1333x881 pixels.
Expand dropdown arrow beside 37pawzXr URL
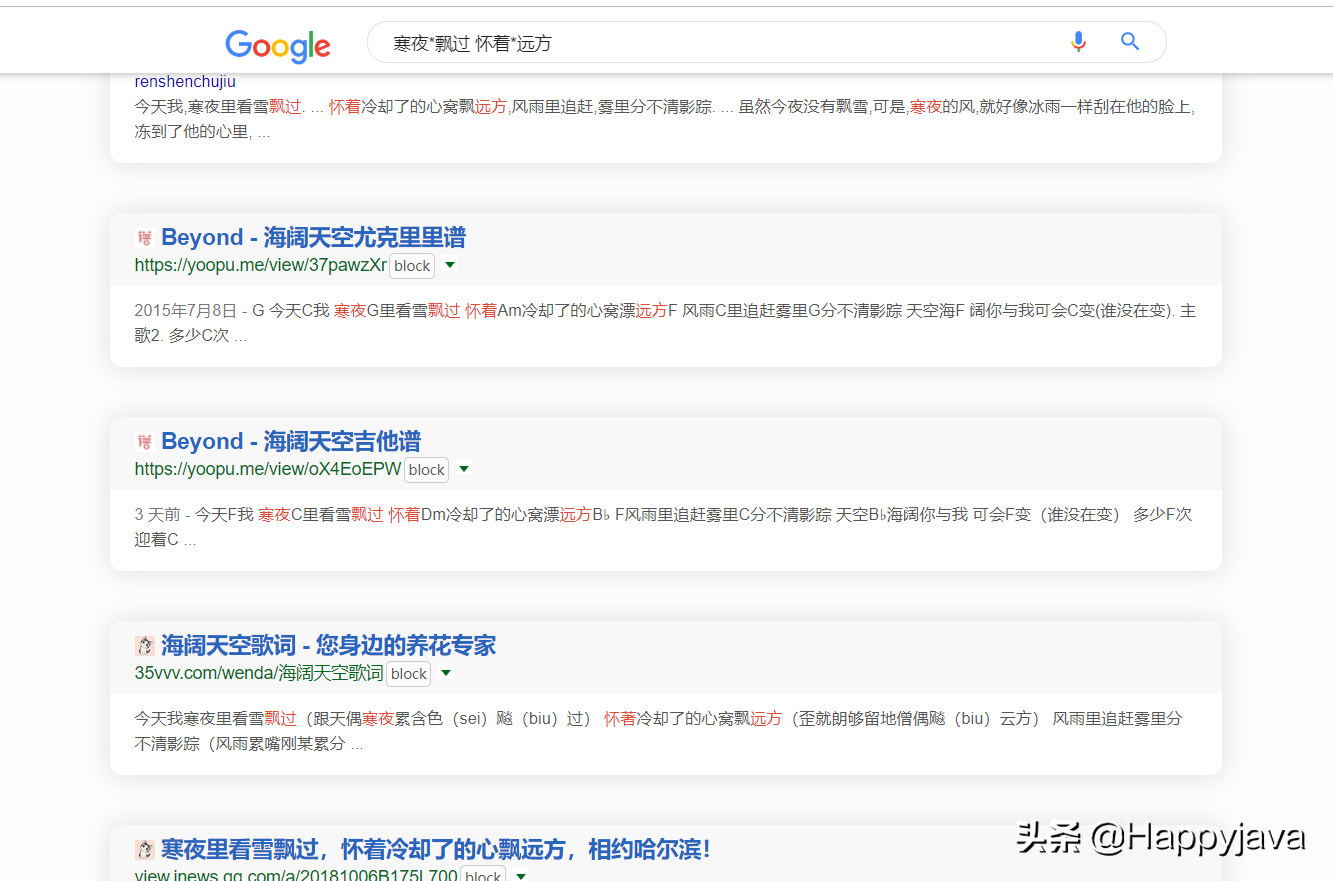[x=450, y=266]
